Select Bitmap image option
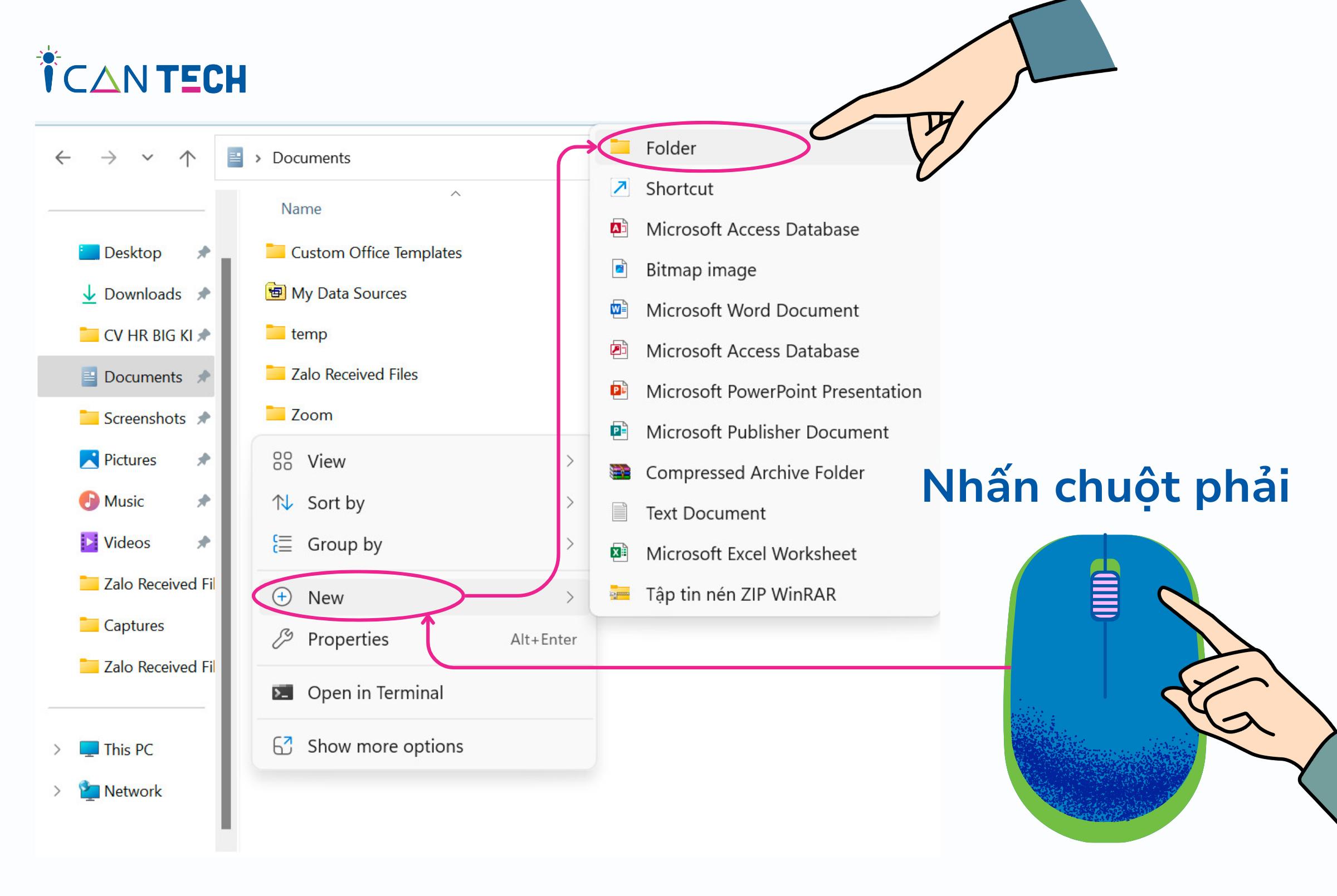The image size is (1337, 896). 700,269
